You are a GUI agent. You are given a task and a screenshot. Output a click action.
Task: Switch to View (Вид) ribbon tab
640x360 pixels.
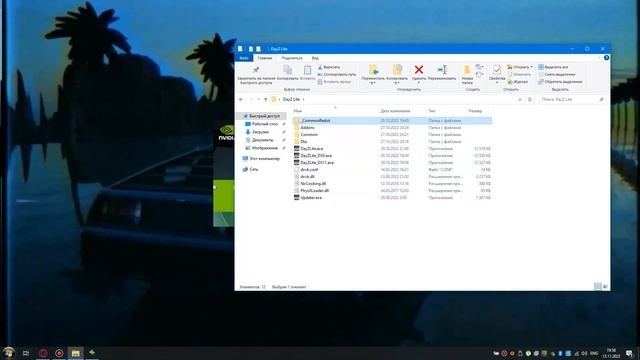click(x=315, y=58)
